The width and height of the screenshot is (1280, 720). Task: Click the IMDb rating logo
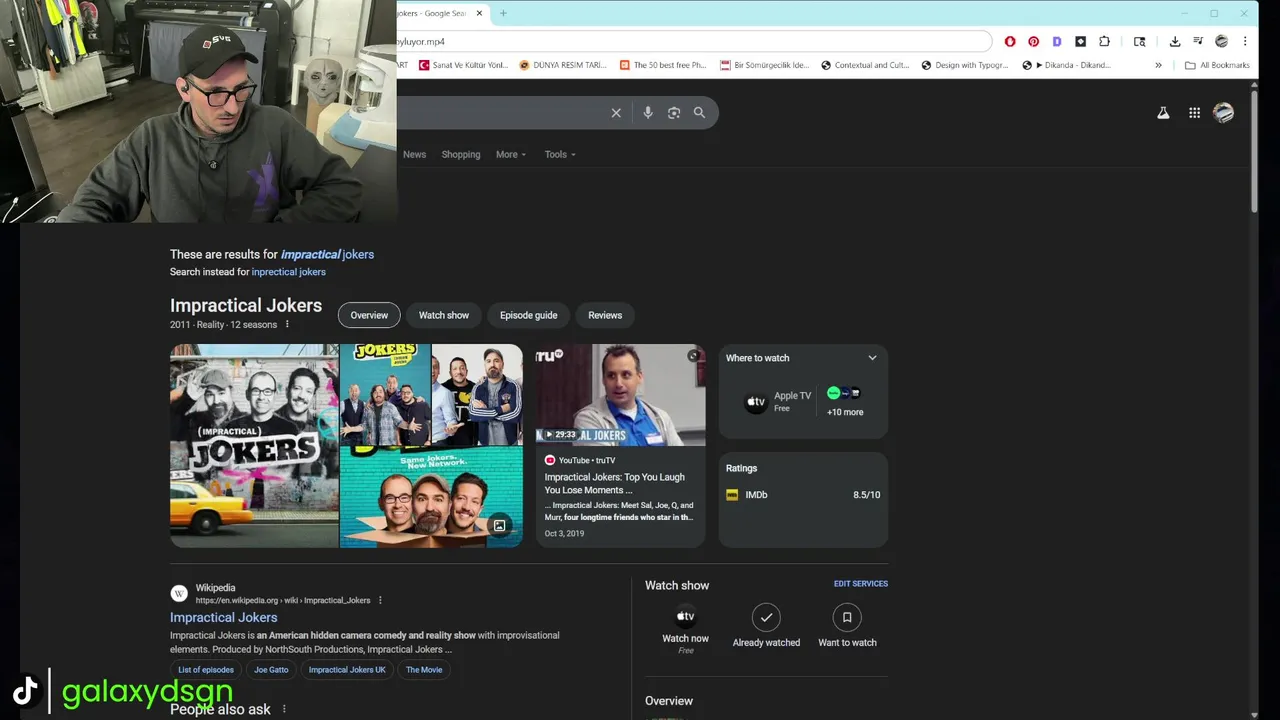tap(732, 495)
